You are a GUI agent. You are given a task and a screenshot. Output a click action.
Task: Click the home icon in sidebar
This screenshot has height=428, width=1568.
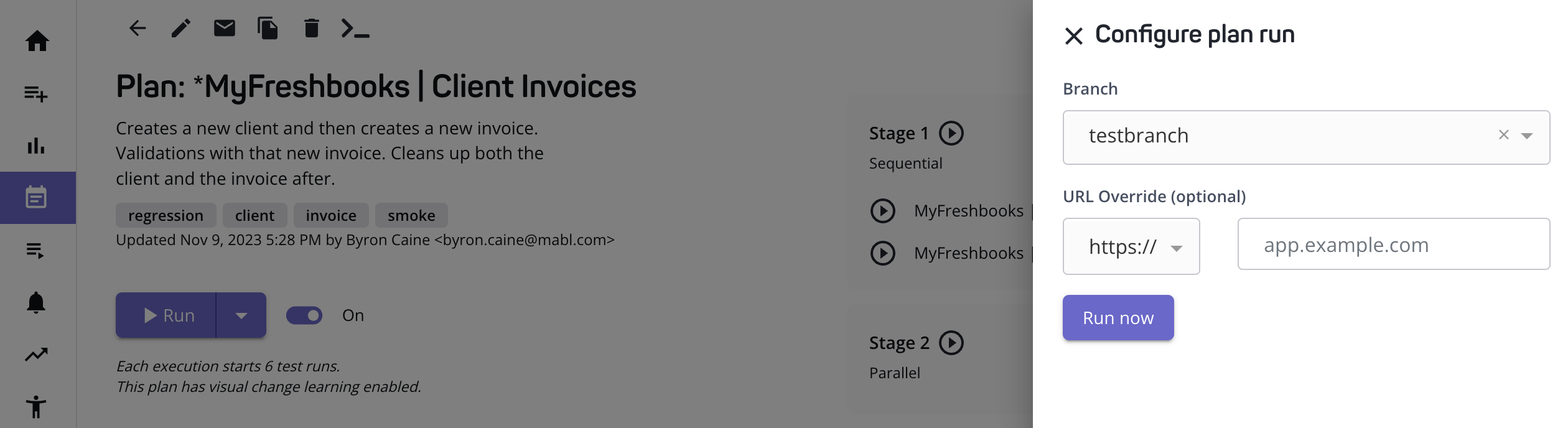coord(37,41)
